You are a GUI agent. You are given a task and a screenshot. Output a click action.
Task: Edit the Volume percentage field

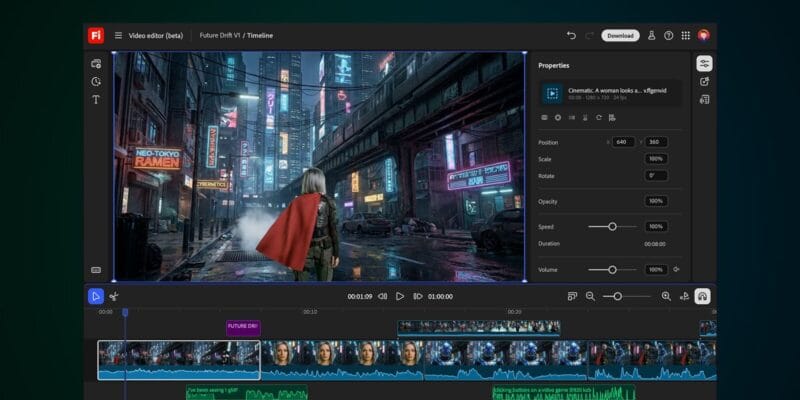click(x=656, y=269)
